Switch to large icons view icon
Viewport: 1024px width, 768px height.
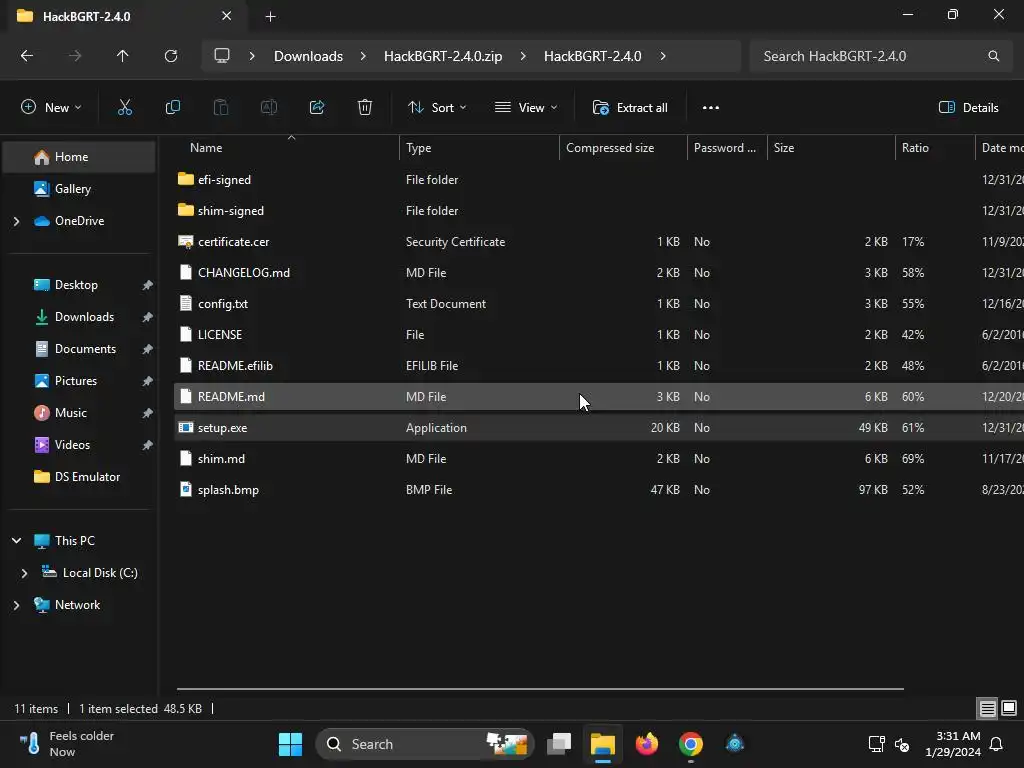click(x=1009, y=708)
